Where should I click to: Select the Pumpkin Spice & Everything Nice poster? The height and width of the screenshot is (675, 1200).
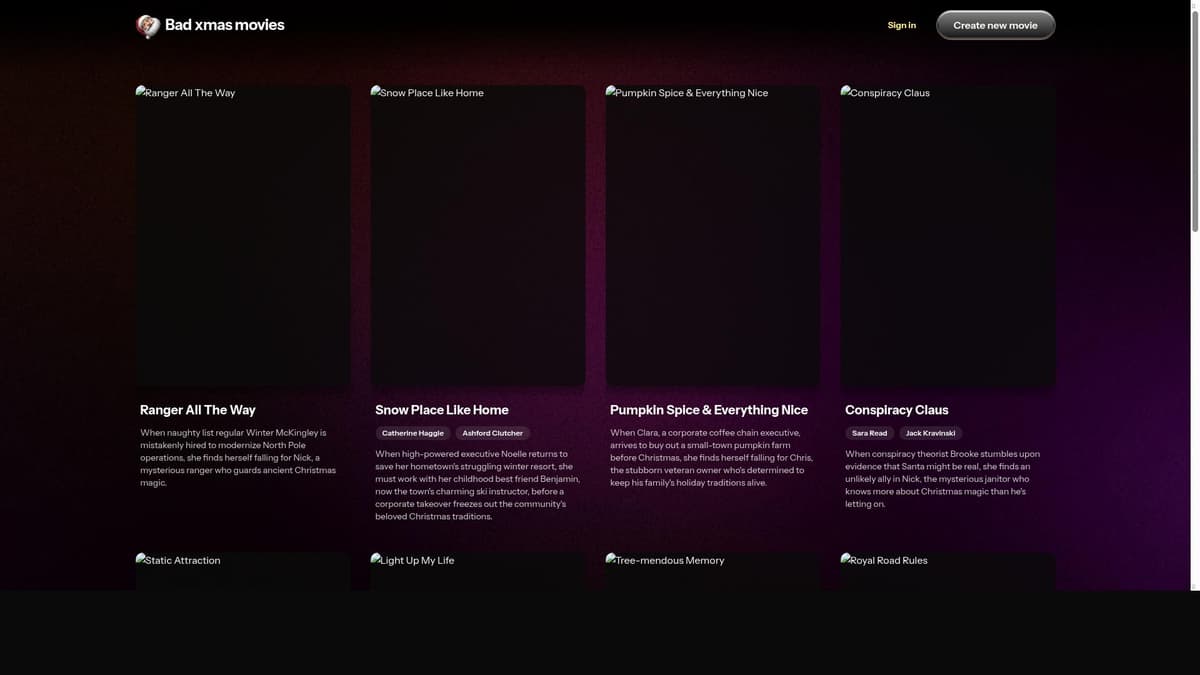click(x=713, y=236)
